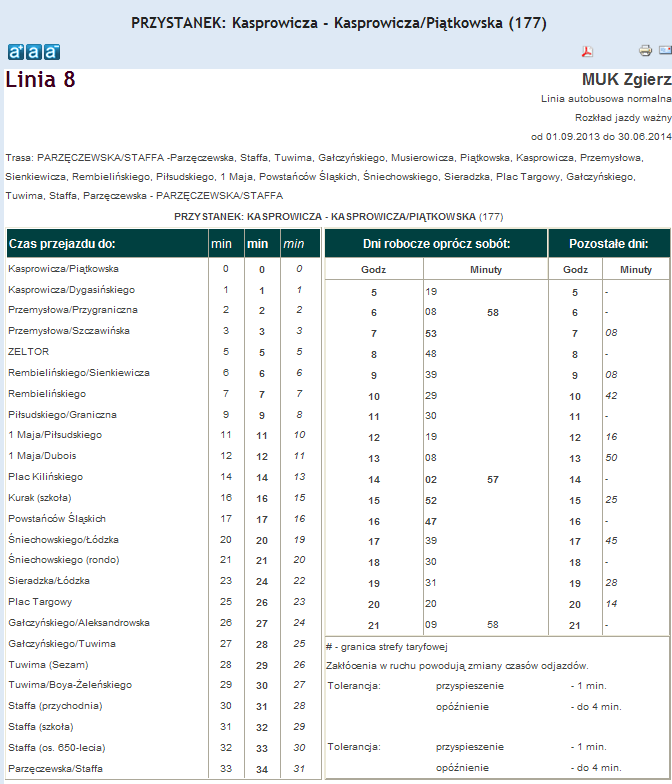Click the 'Dni robocze oprócz sobót' header

click(435, 243)
